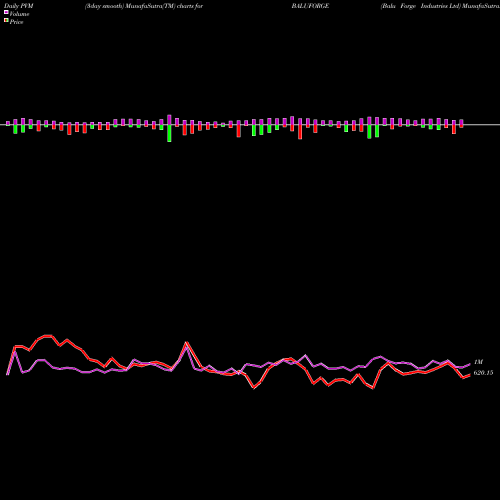The height and width of the screenshot is (500, 500).
Task: Click the "1M" volume value label
Action: pos(478,362)
